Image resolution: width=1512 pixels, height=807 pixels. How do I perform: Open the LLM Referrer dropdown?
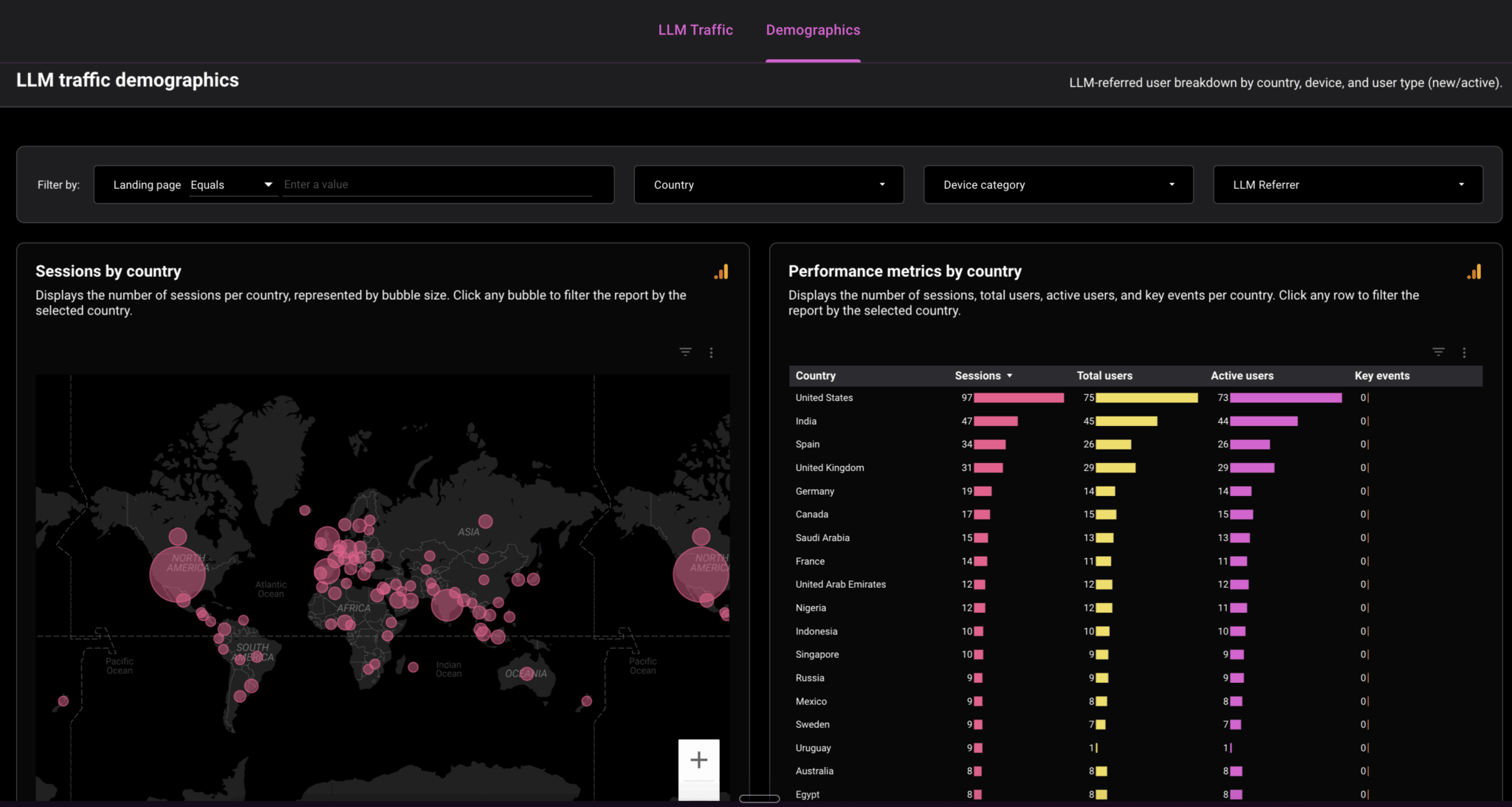[x=1347, y=185]
